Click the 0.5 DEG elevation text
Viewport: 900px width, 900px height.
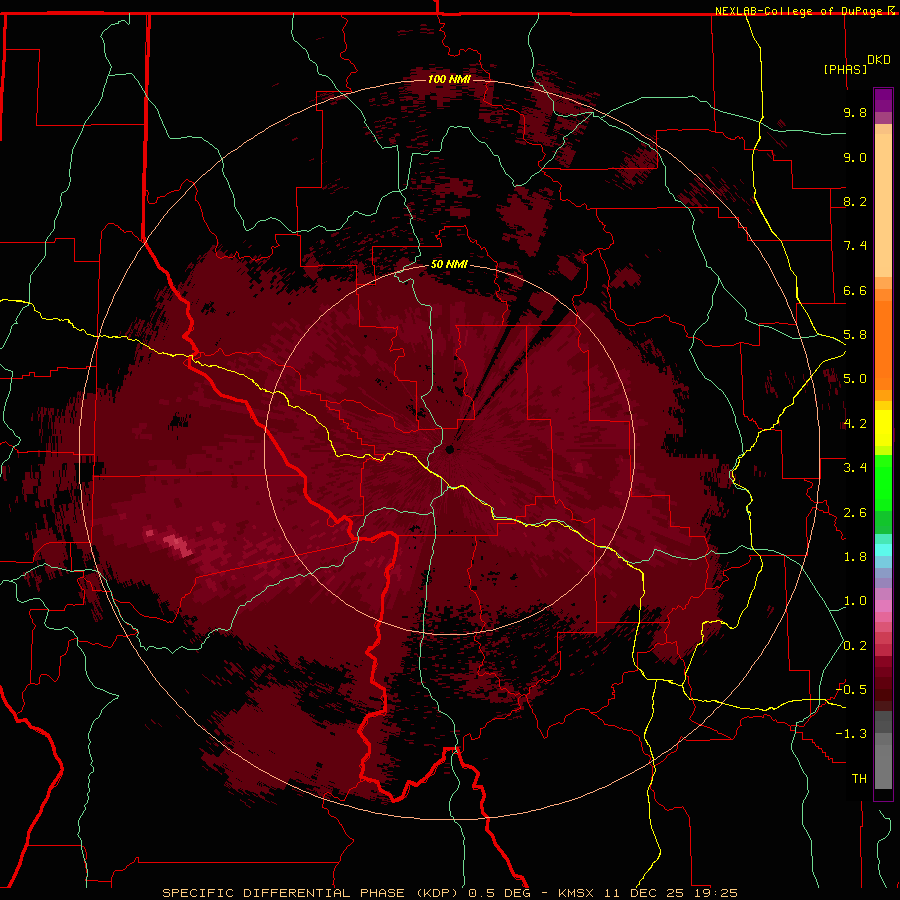tap(499, 893)
